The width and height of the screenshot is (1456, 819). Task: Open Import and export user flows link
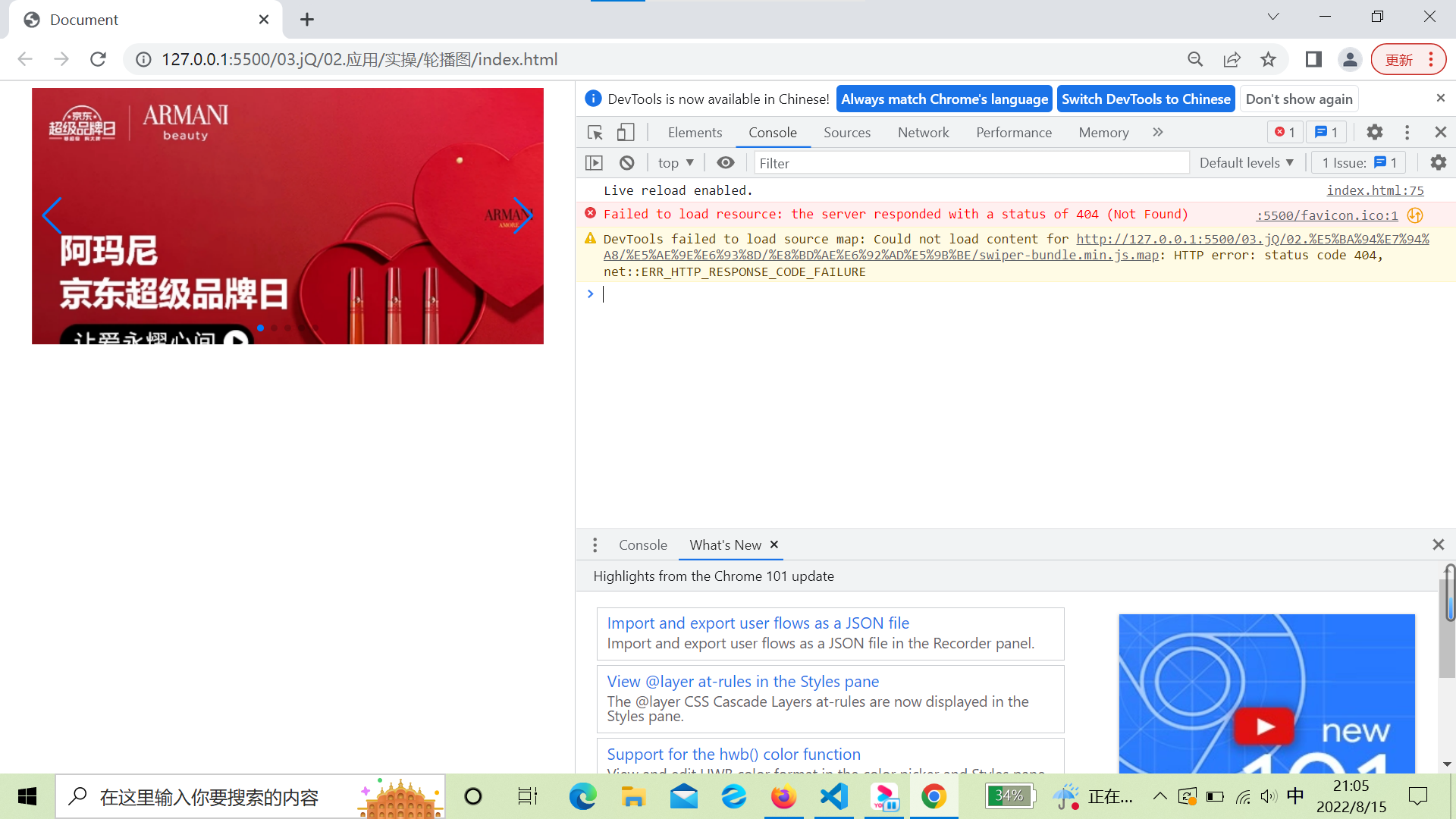pyautogui.click(x=758, y=623)
